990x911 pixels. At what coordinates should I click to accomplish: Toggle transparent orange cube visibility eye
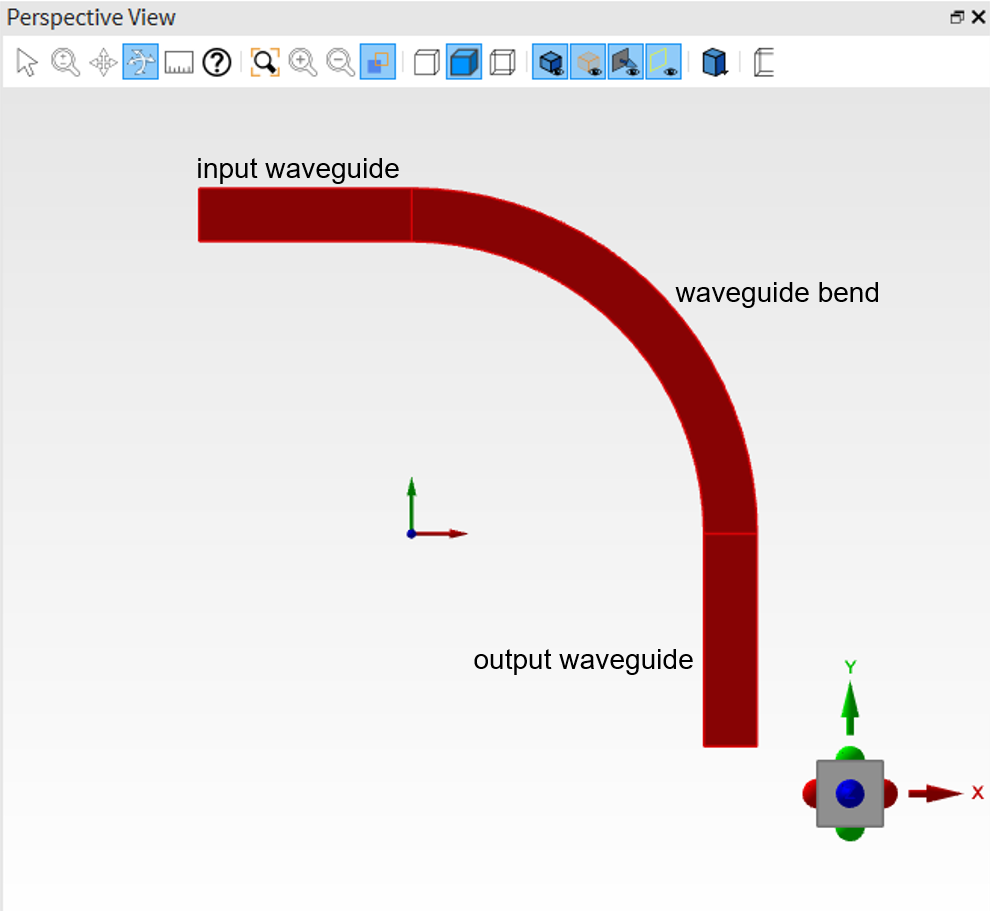588,62
